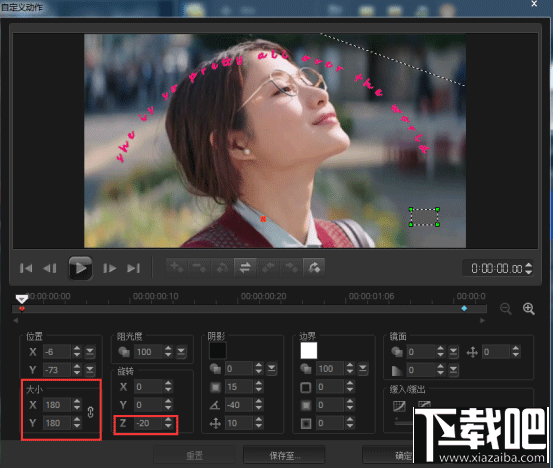Adjust the timecode with its spinner arrows
This screenshot has width=554, height=468.
(x=529, y=268)
